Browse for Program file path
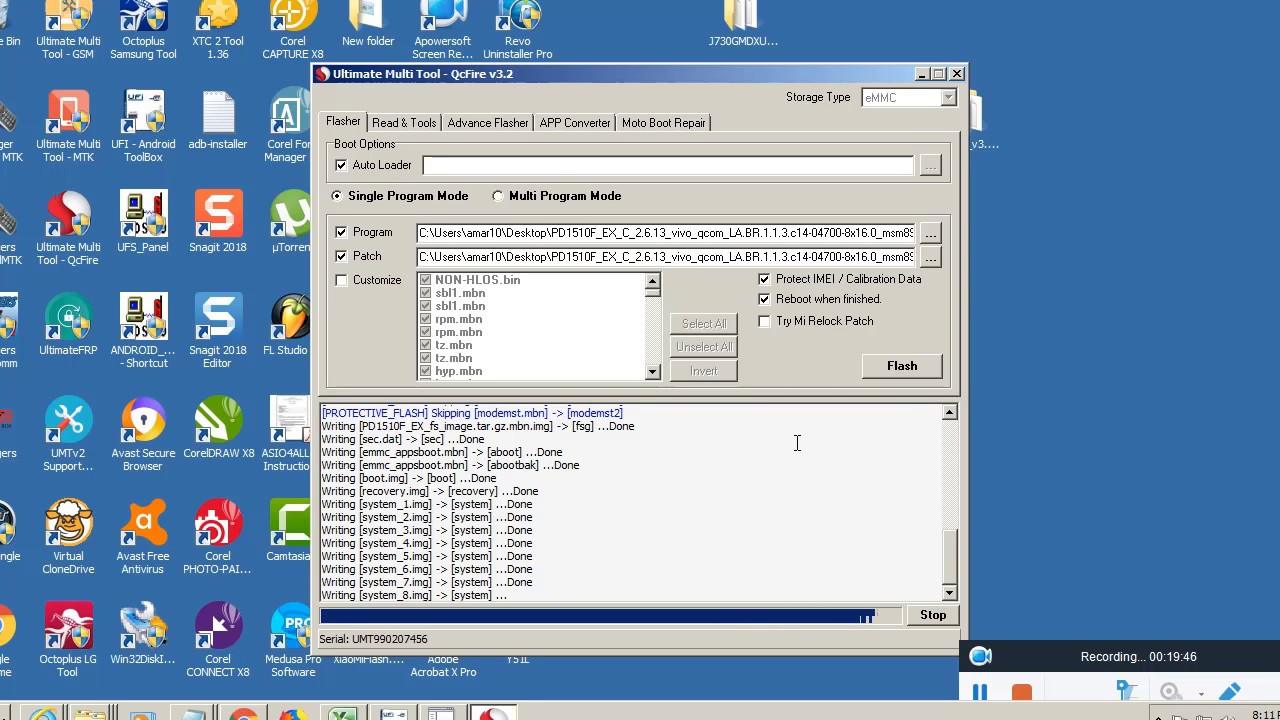Screen dimensions: 1280x720 pos(930,233)
